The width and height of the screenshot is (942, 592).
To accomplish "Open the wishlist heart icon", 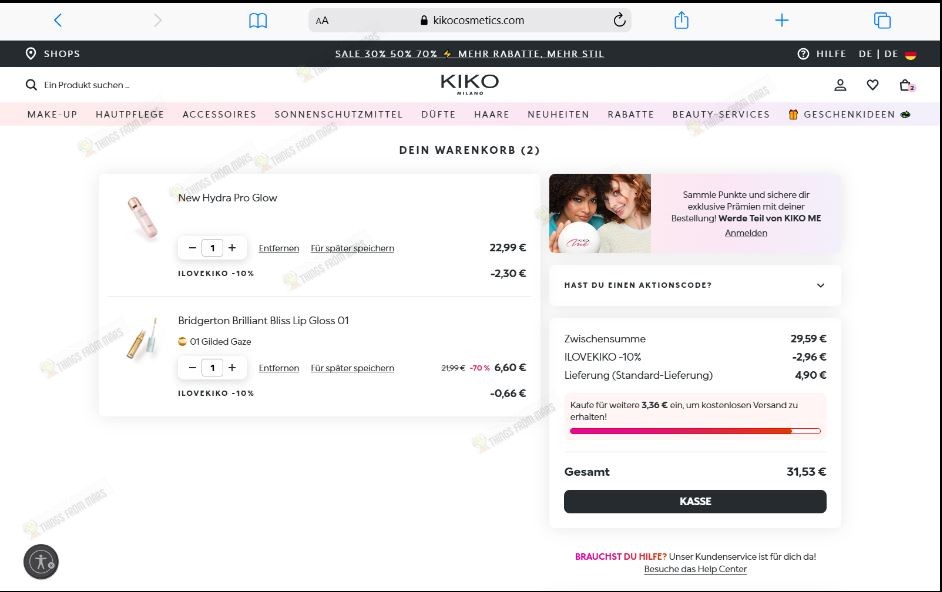I will click(872, 86).
